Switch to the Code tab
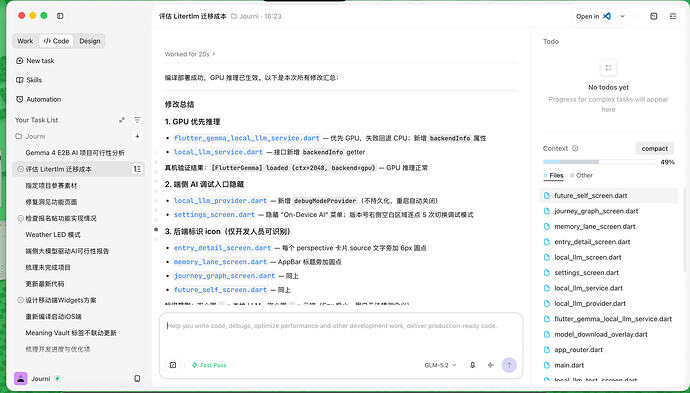 point(56,41)
